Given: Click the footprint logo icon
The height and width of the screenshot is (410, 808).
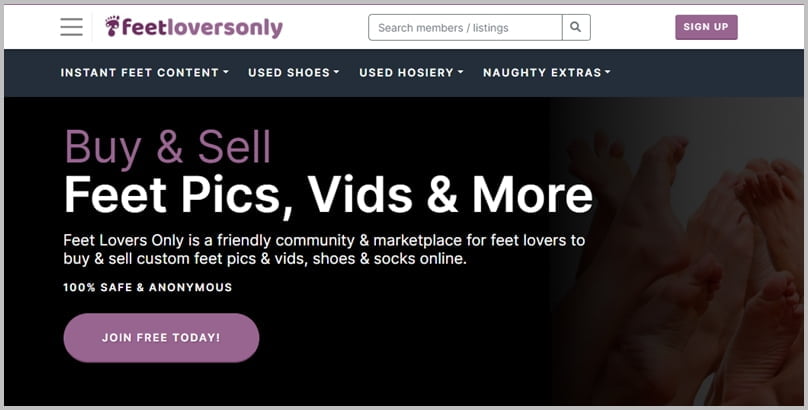Looking at the screenshot, I should pyautogui.click(x=112, y=26).
